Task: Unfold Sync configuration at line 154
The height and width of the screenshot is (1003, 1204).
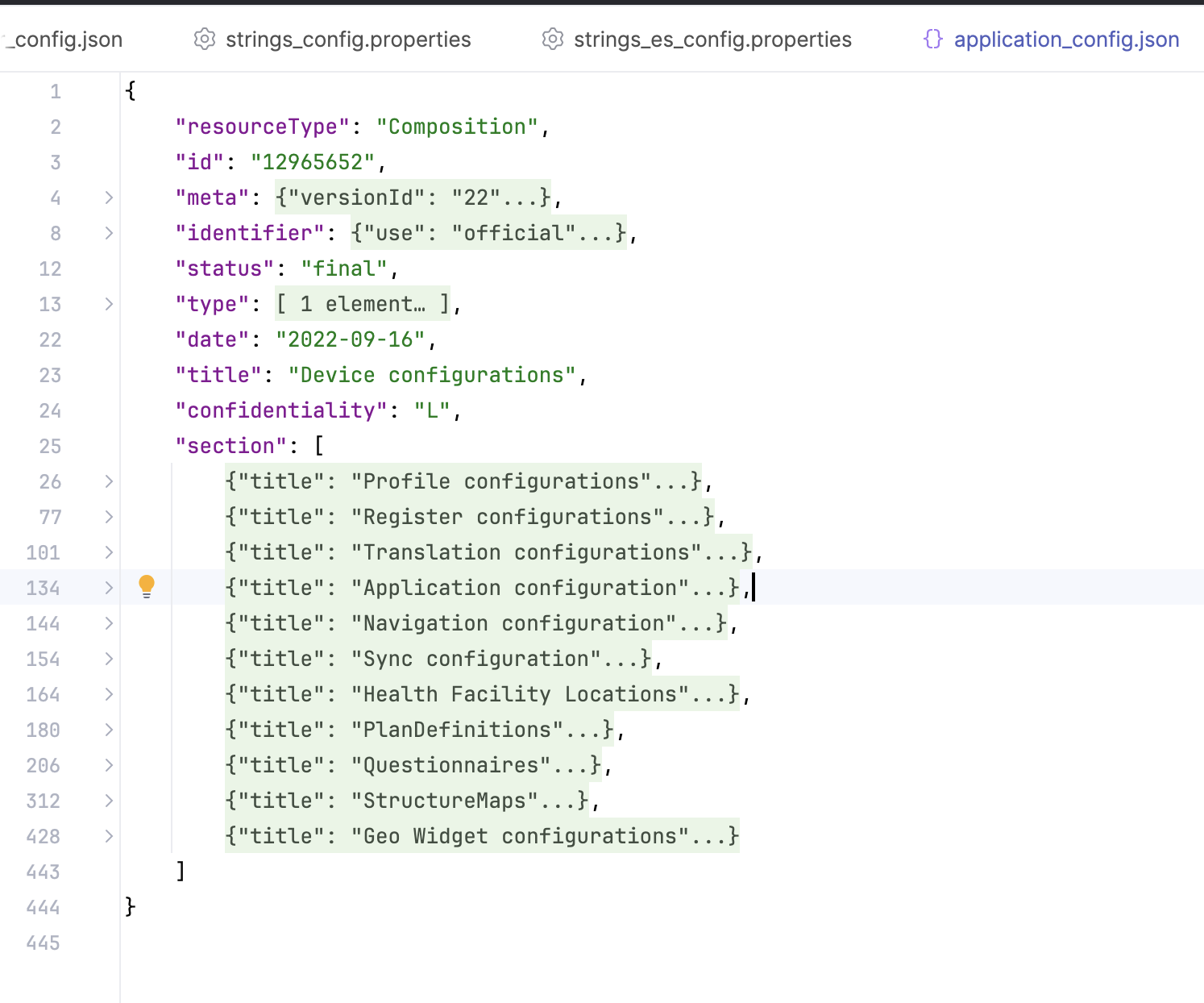Action: tap(109, 659)
